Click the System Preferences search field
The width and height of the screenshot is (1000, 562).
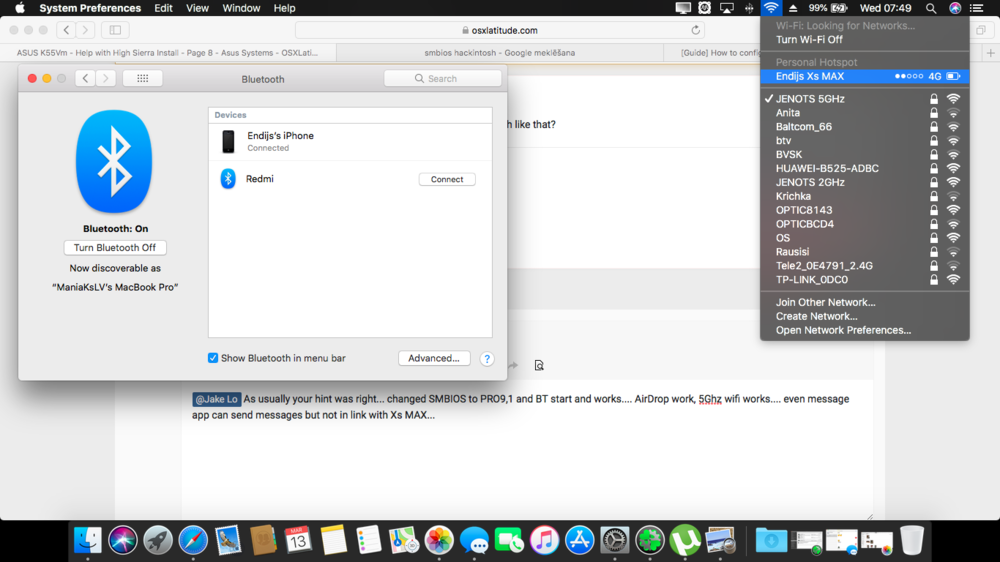pos(443,78)
